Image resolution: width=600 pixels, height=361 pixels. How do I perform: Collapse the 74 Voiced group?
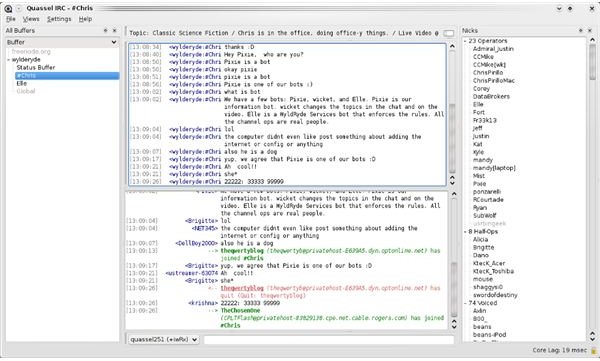tap(465, 303)
